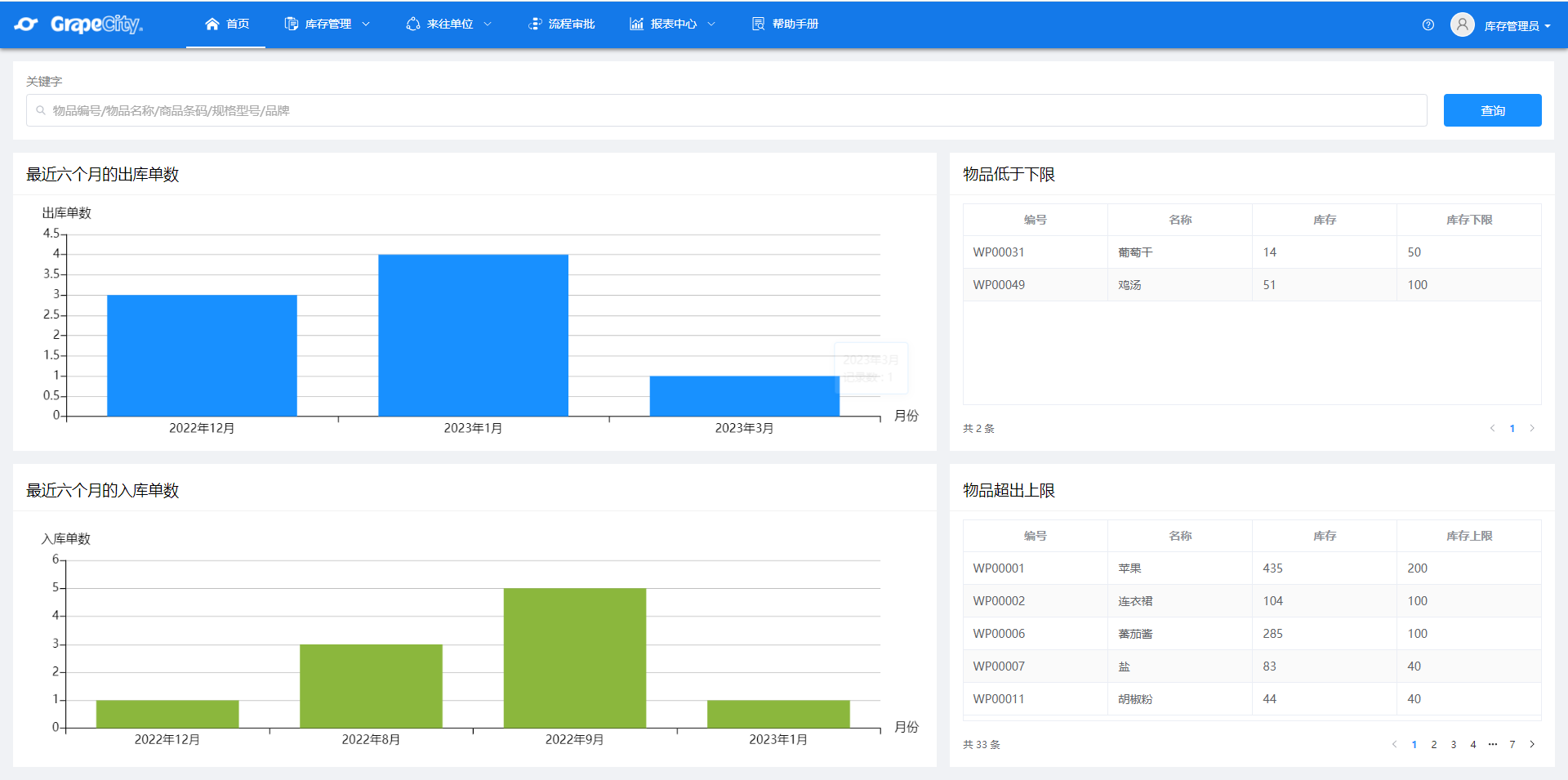Open the 库存管理 menu
The height and width of the screenshot is (780, 1568).
coord(327,24)
